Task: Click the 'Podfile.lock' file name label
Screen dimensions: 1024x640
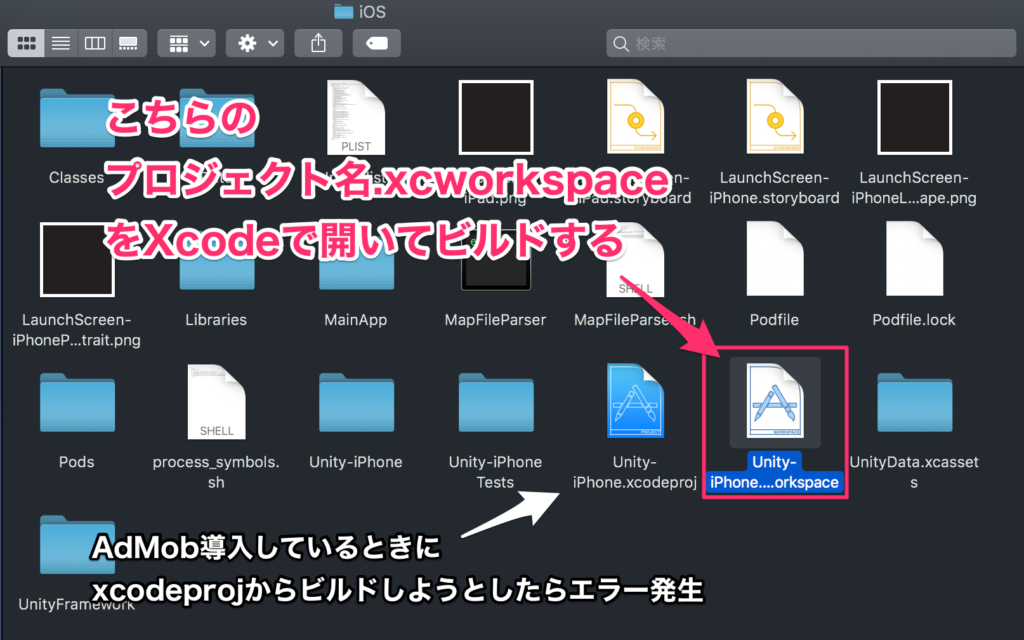Action: click(x=914, y=320)
